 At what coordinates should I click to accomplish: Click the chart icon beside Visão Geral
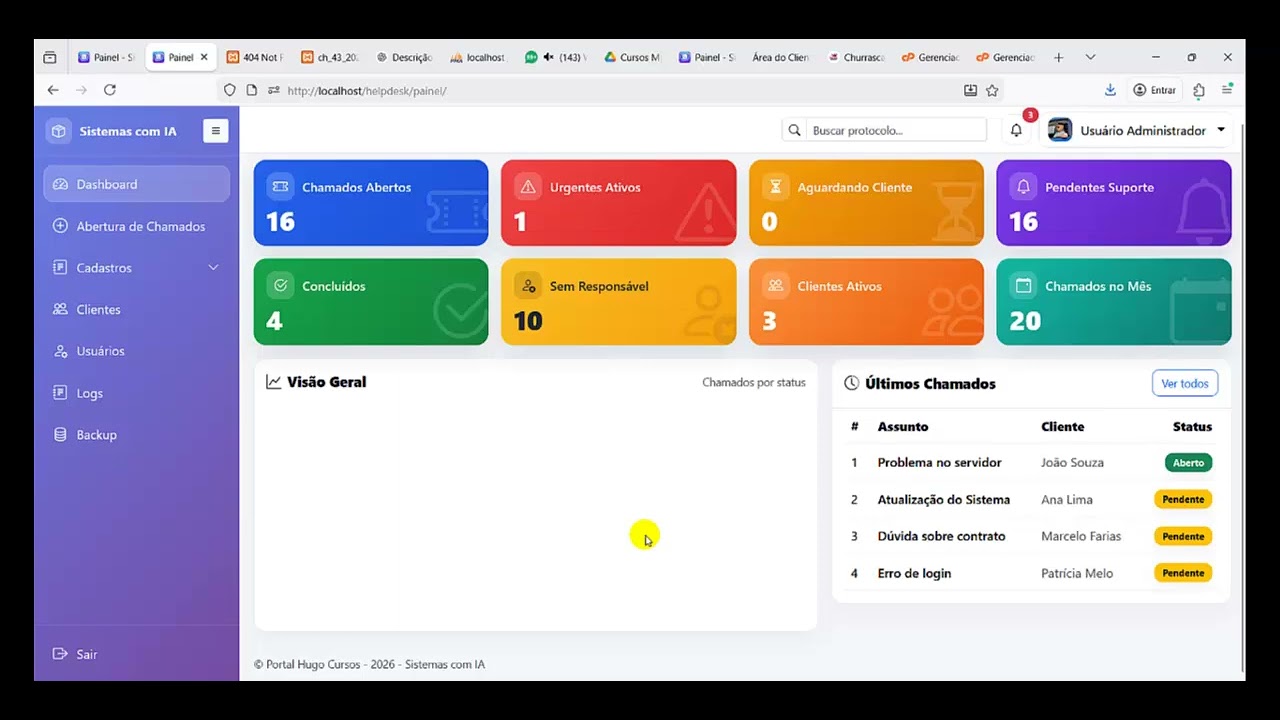coord(273,382)
